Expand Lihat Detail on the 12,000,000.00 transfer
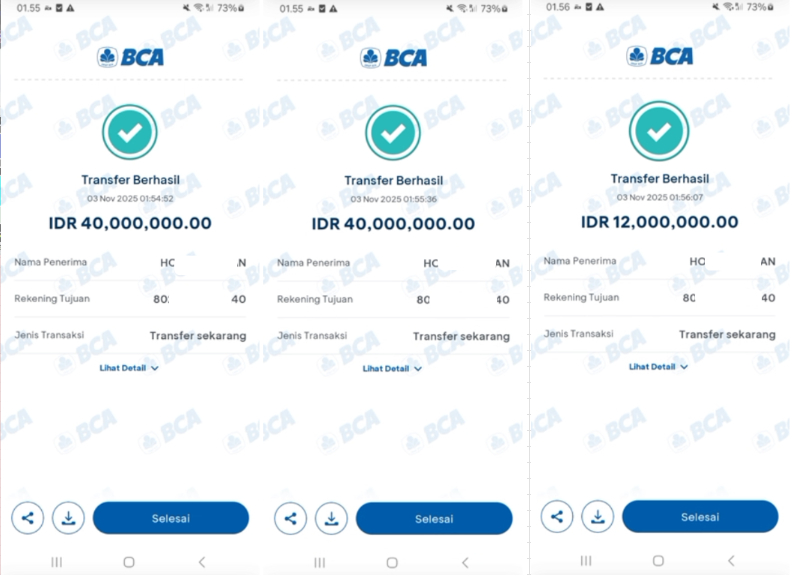Screen dimensions: 792x575 [x=658, y=367]
